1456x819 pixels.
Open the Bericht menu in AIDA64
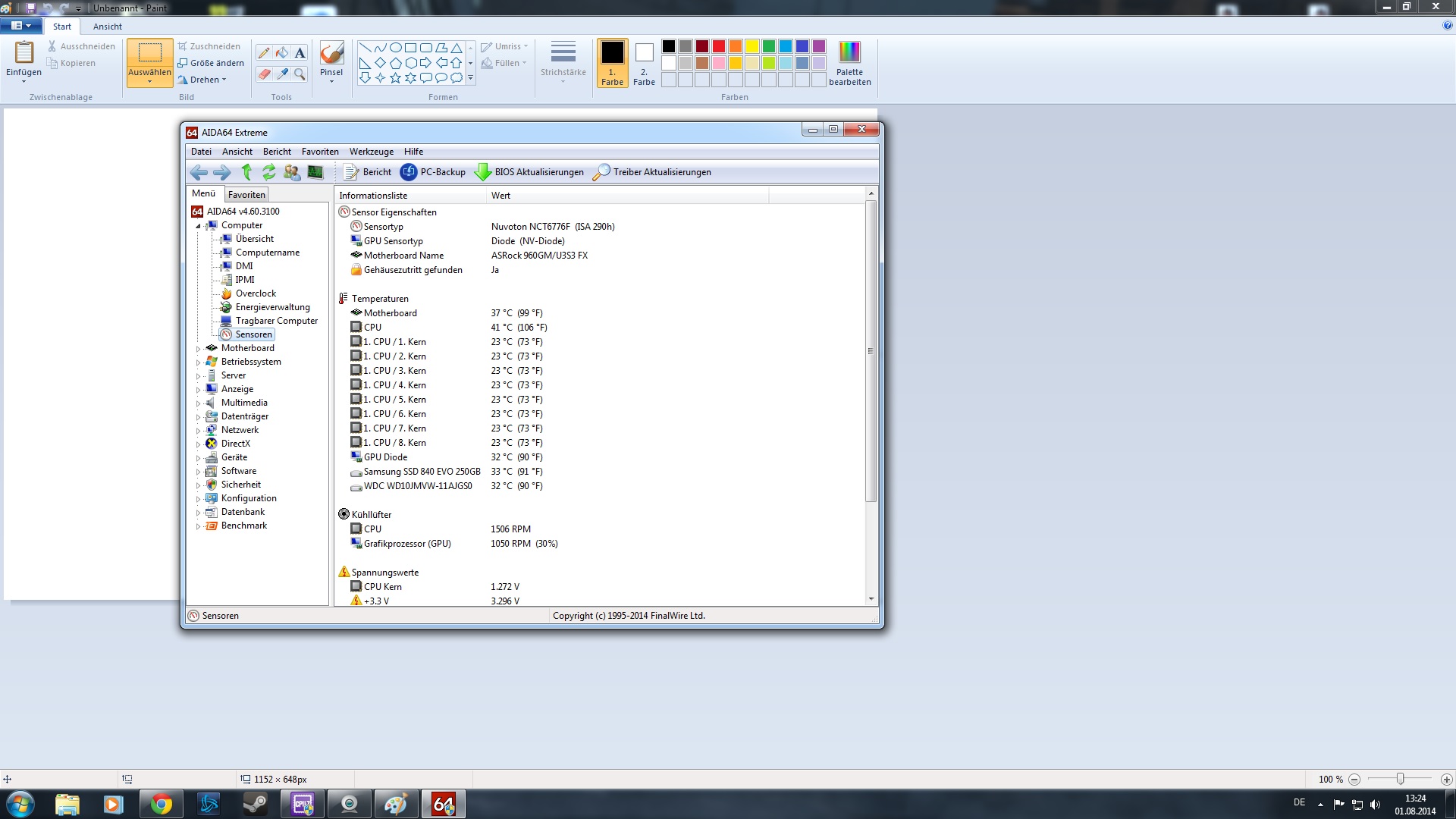click(277, 152)
